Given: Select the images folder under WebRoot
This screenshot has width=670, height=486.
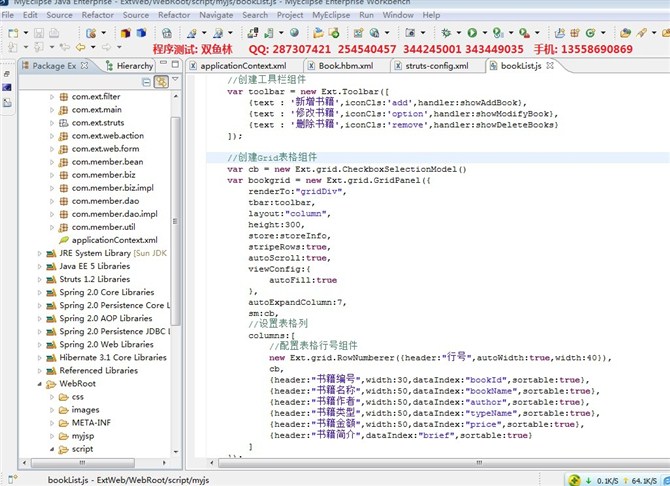Looking at the screenshot, I should (85, 410).
